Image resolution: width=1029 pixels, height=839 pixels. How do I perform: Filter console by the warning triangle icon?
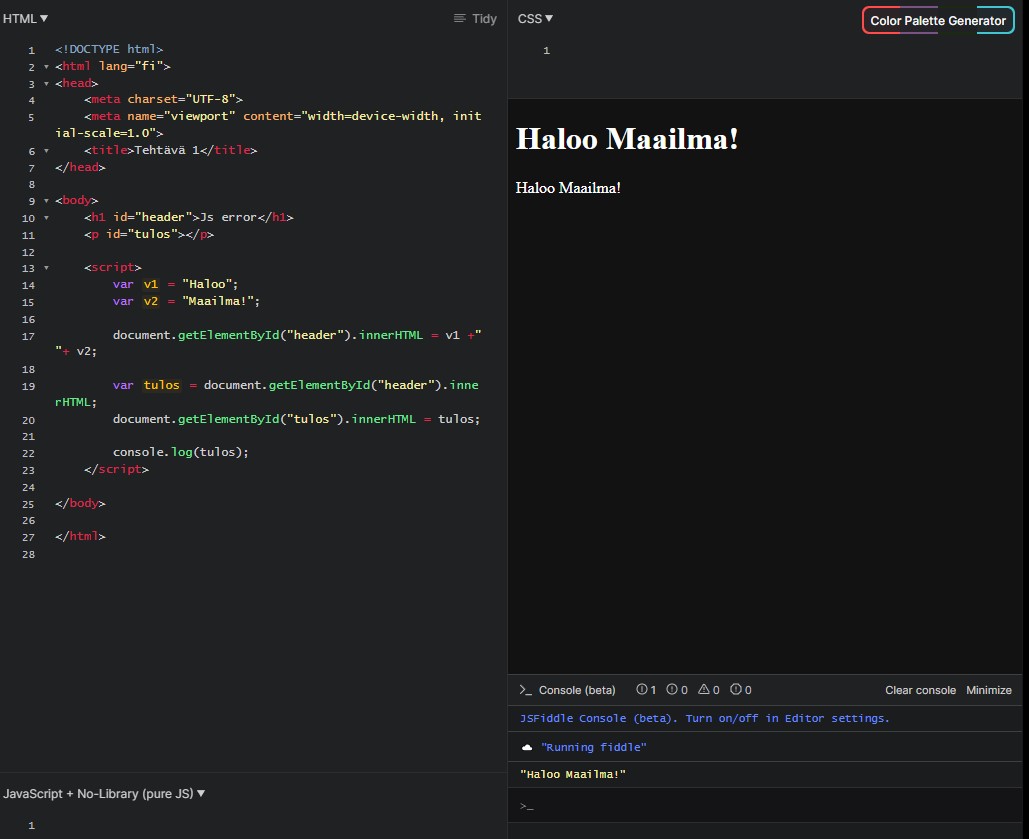pyautogui.click(x=704, y=690)
